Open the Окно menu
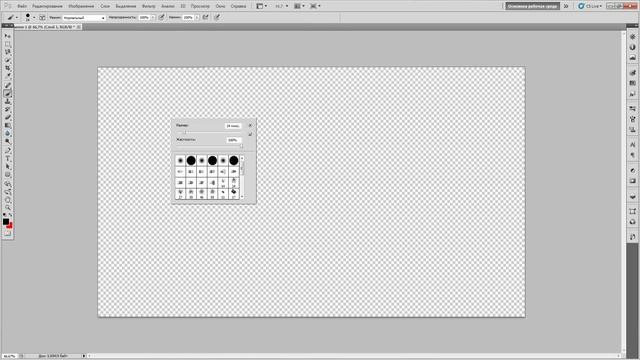The width and height of the screenshot is (640, 360). [x=220, y=6]
